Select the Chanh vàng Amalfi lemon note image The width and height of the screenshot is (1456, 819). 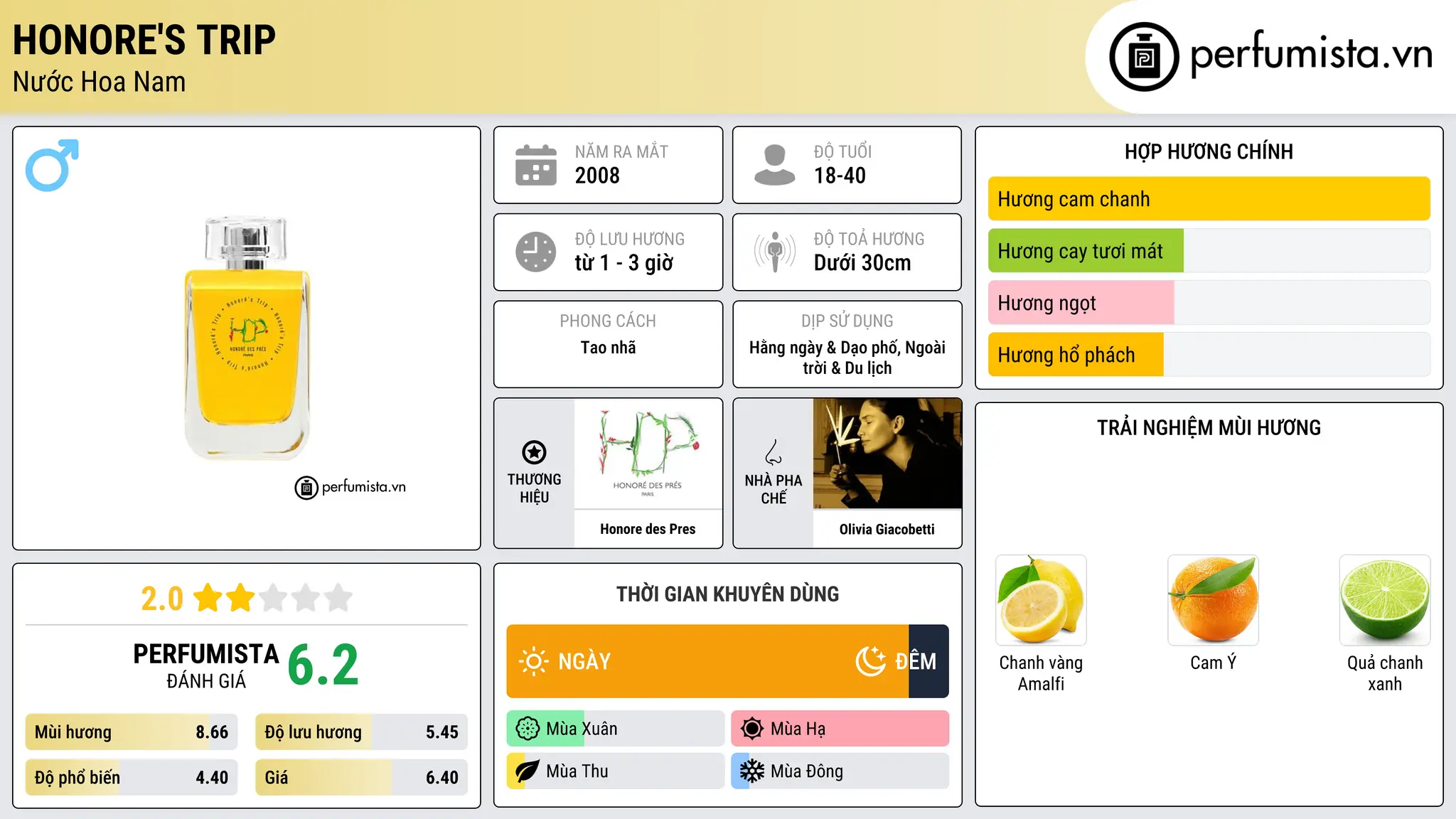pos(1041,600)
